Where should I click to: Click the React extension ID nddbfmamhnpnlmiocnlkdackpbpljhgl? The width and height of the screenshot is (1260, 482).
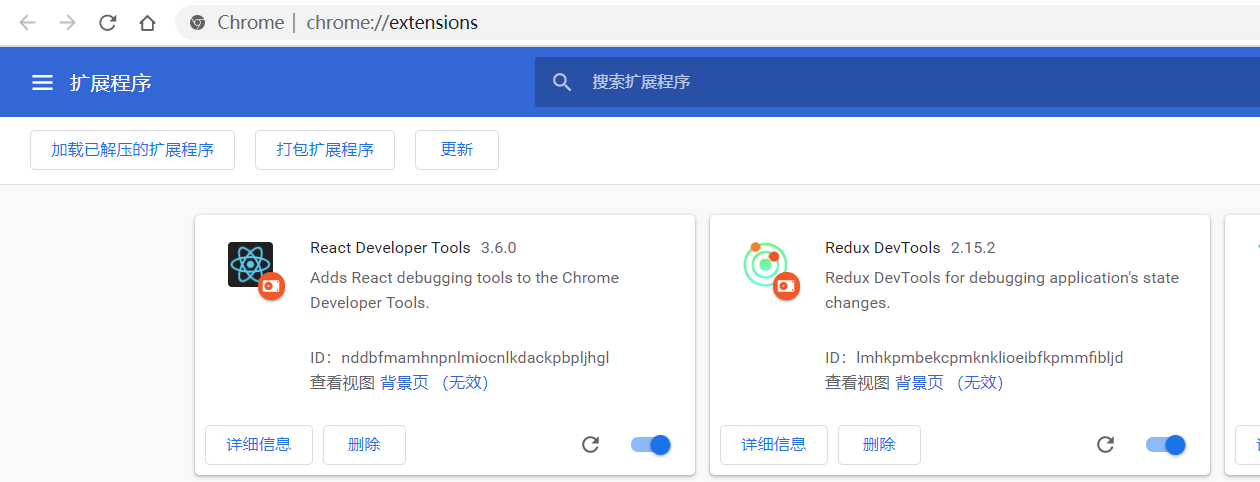tap(475, 358)
